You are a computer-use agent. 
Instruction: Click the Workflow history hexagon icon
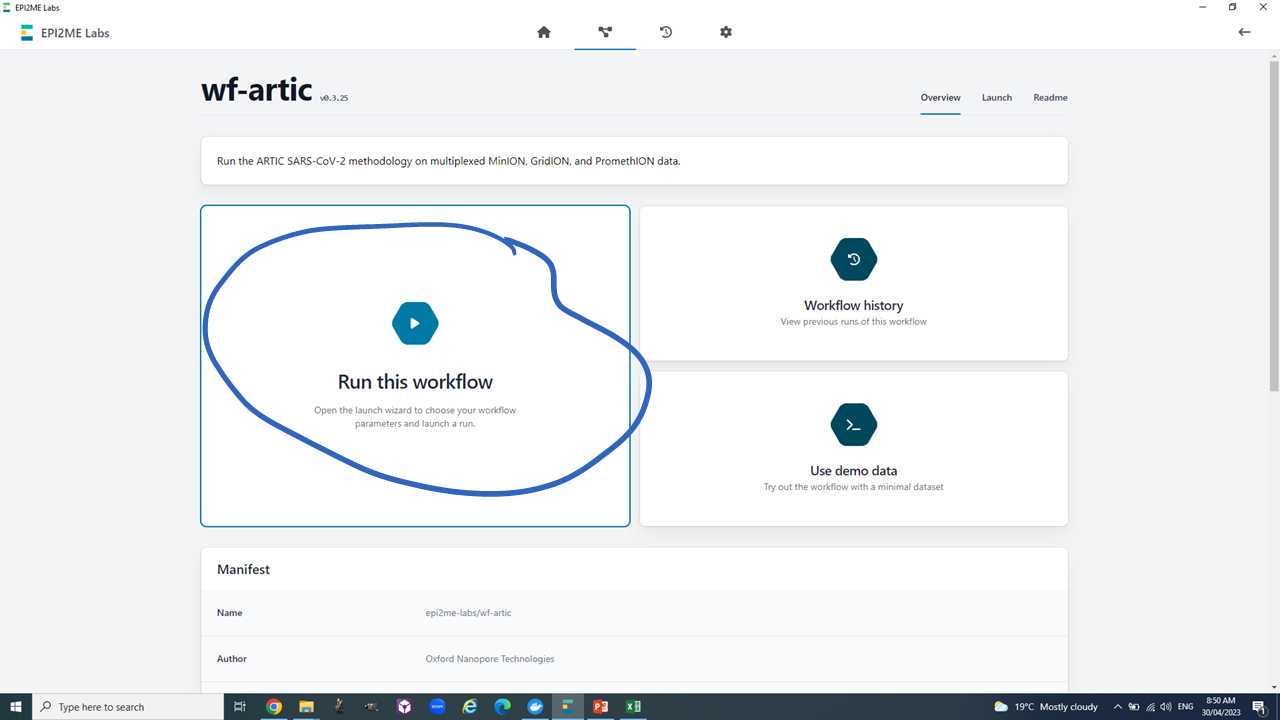coord(853,259)
